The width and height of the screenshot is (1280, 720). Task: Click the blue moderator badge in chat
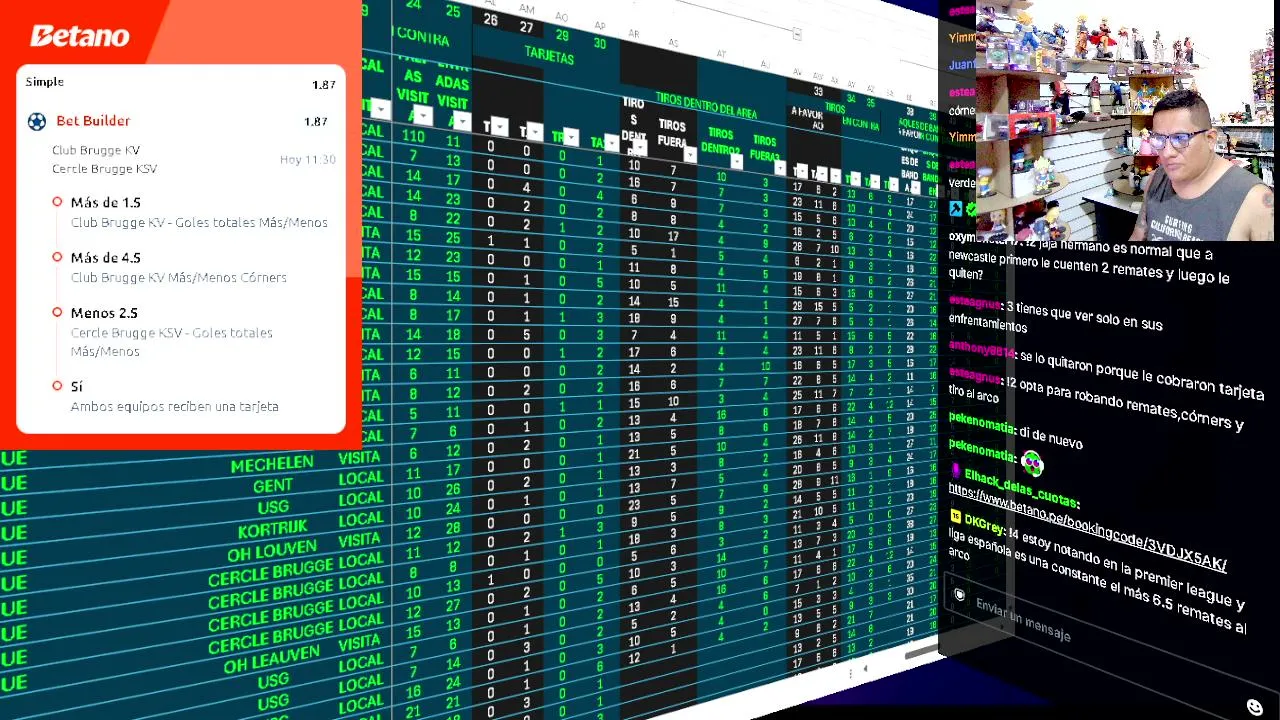[x=955, y=209]
